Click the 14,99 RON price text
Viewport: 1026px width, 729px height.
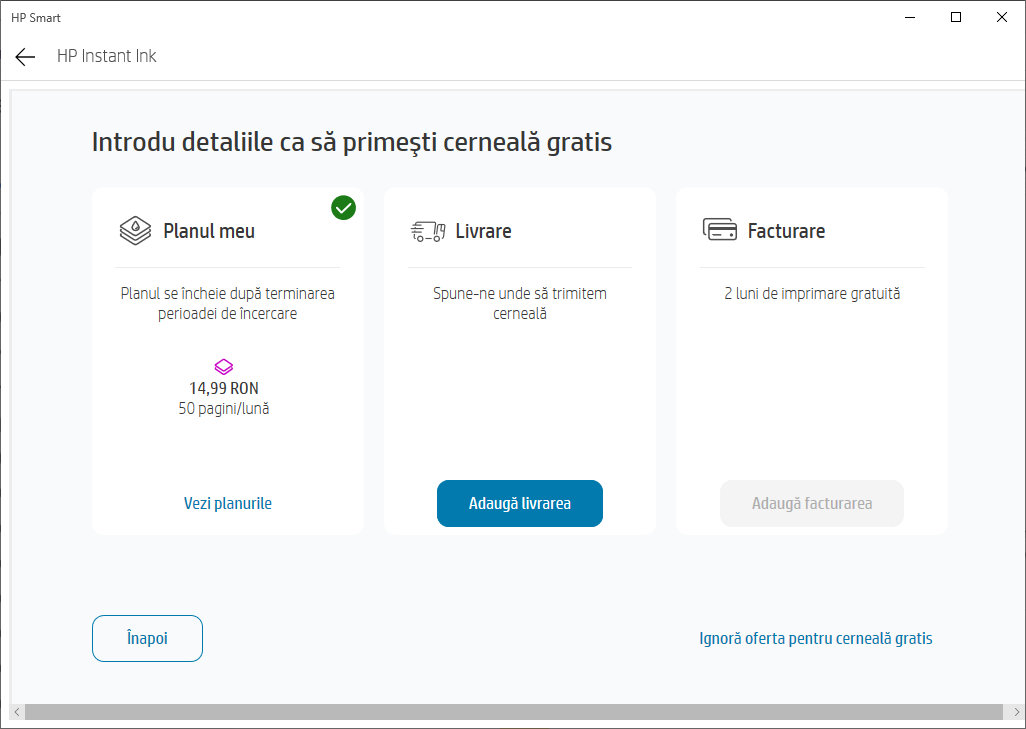click(x=224, y=389)
